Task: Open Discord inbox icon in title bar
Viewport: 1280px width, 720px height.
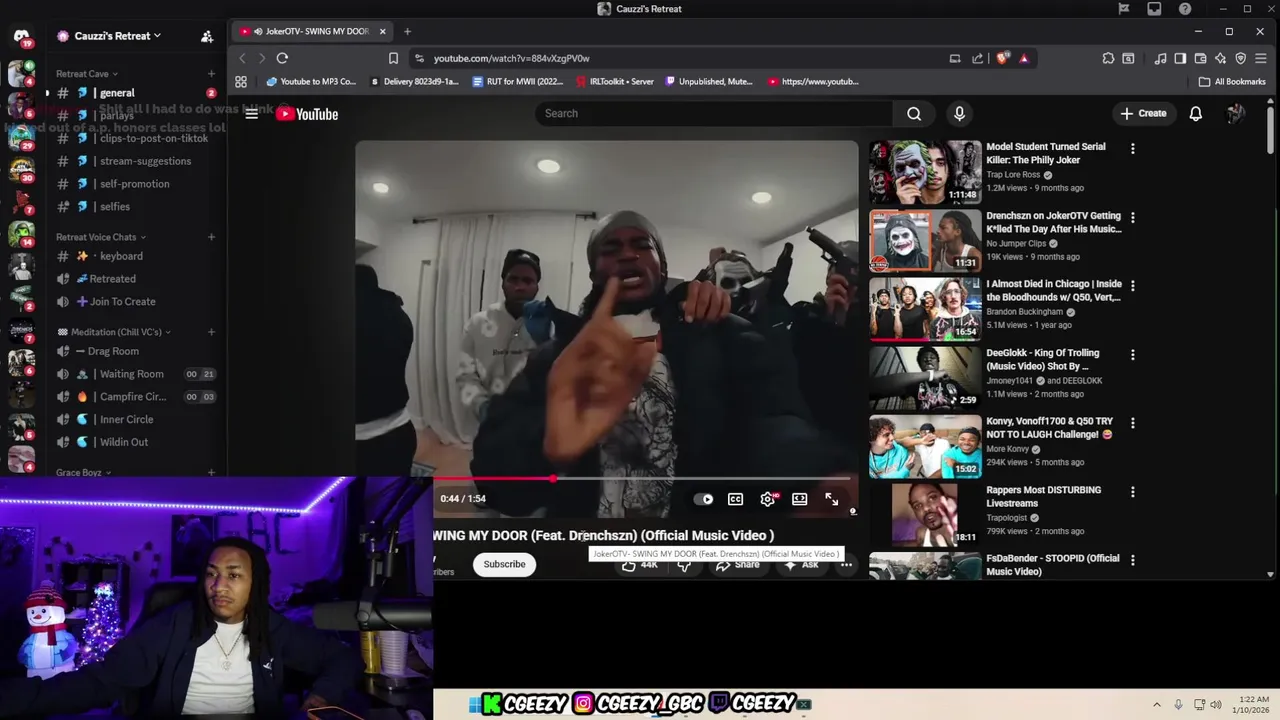Action: pos(1154,9)
